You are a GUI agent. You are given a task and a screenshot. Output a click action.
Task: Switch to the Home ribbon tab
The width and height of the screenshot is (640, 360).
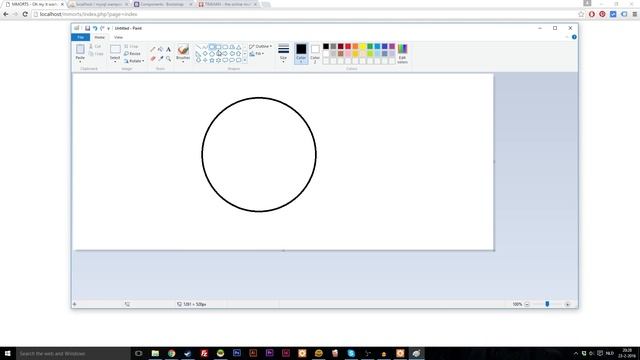(100, 37)
